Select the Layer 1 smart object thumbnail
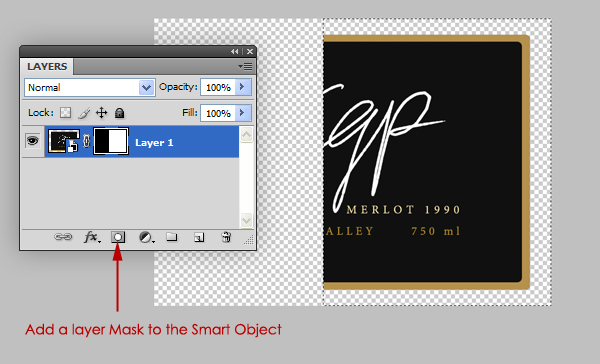Viewport: 600px width, 364px height. 64,141
